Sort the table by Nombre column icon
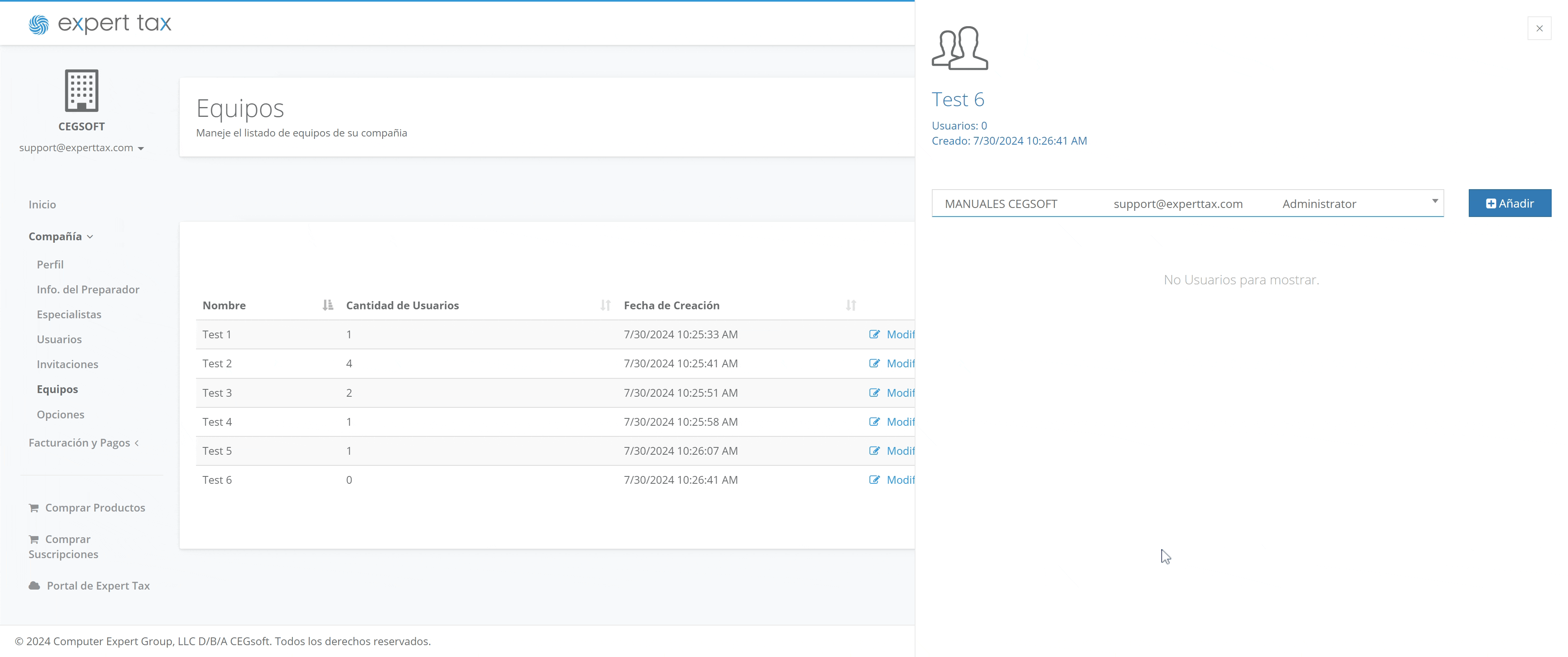This screenshot has height=657, width=1568. 327,305
